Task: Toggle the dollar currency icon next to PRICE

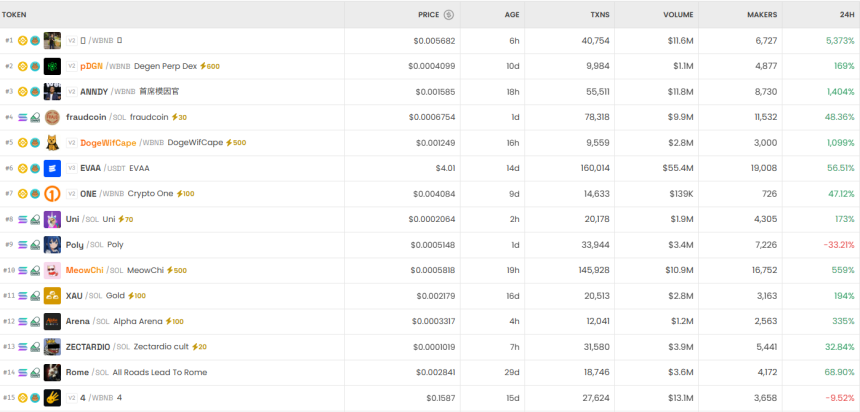Action: [x=449, y=15]
